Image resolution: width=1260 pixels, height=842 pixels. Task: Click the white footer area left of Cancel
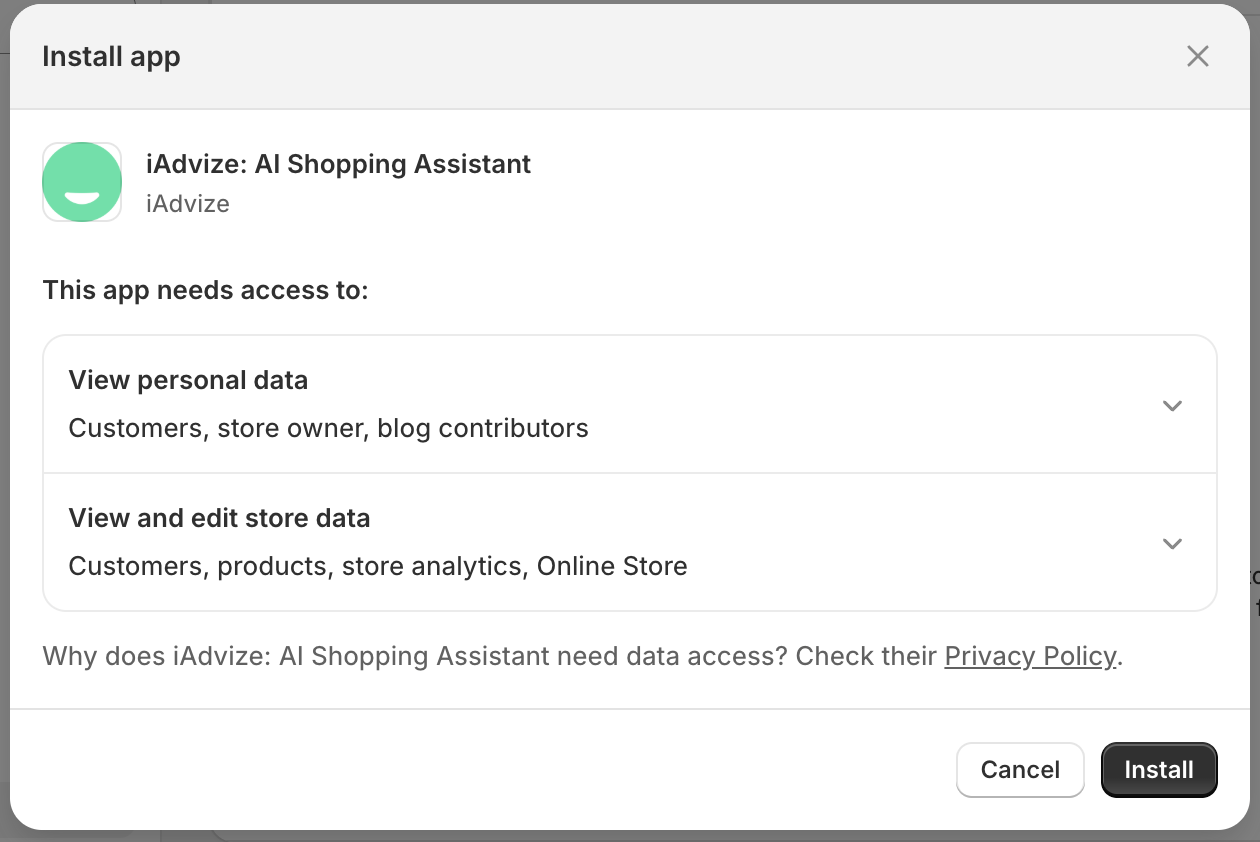pos(480,769)
